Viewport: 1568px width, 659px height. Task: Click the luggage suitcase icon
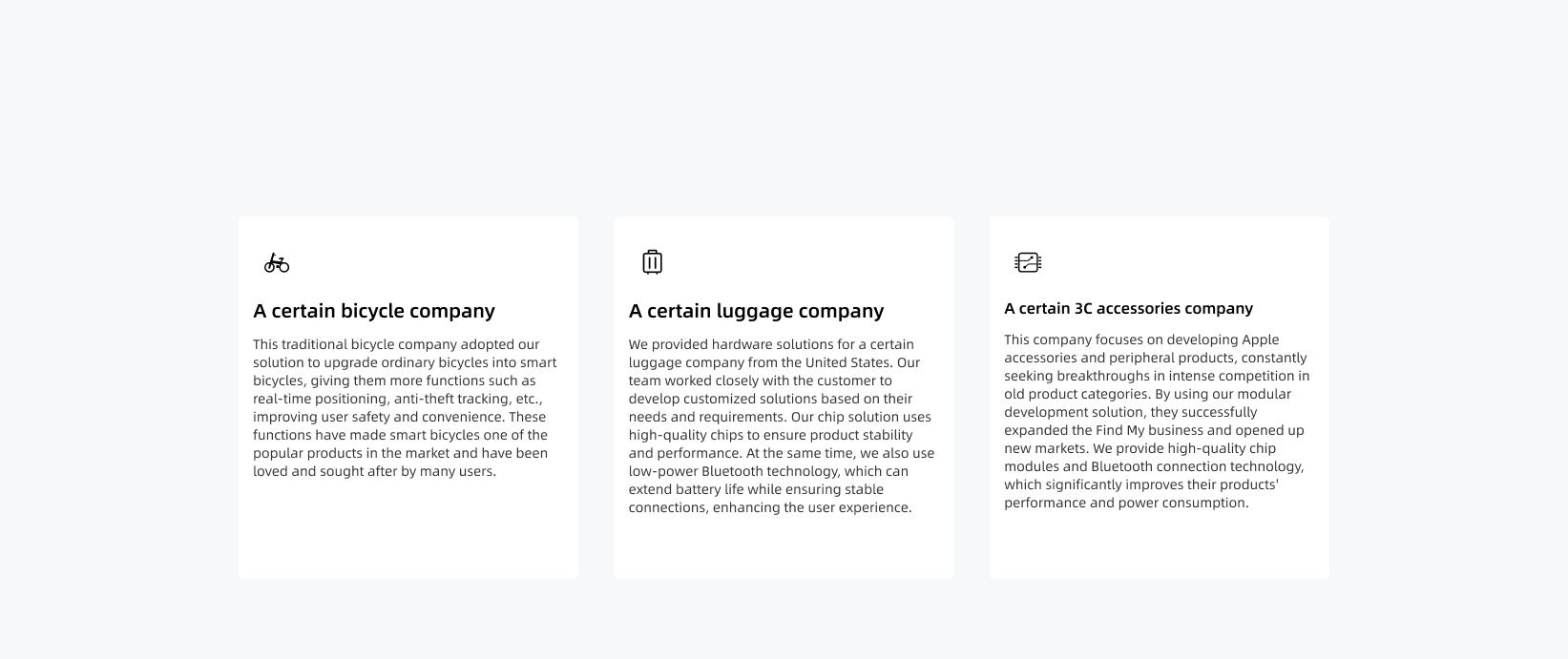(652, 262)
